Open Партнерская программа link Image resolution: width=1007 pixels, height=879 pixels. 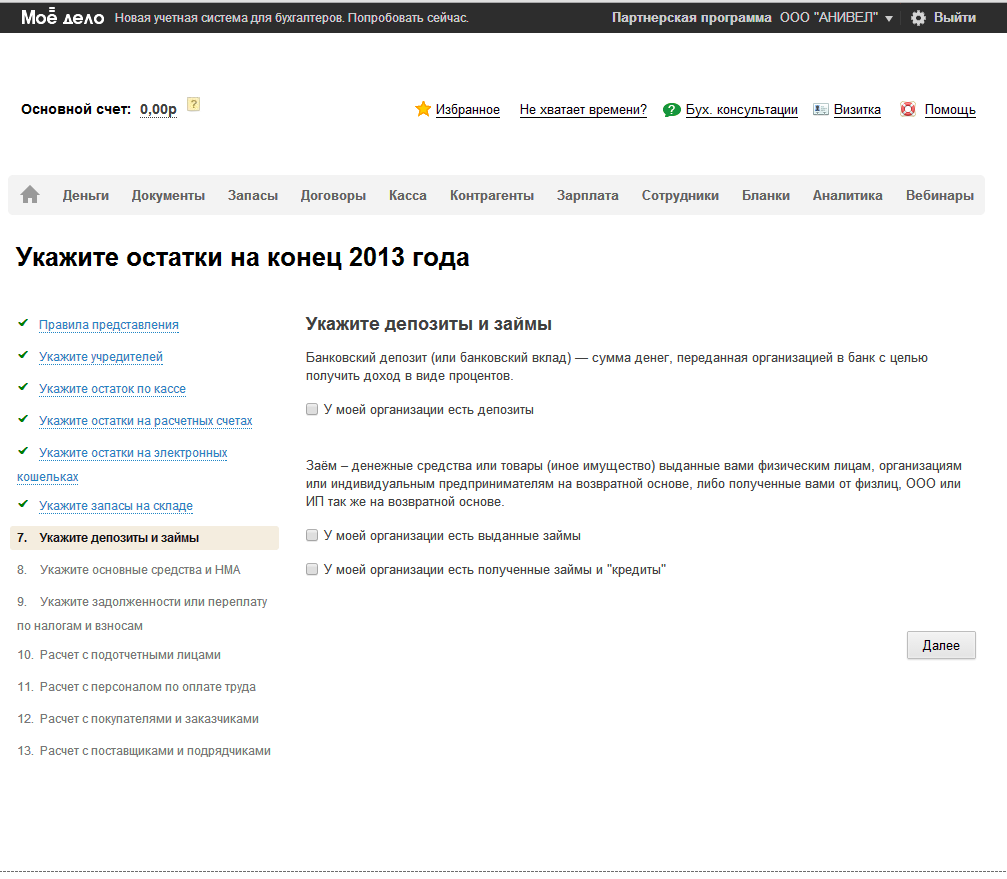(x=692, y=18)
